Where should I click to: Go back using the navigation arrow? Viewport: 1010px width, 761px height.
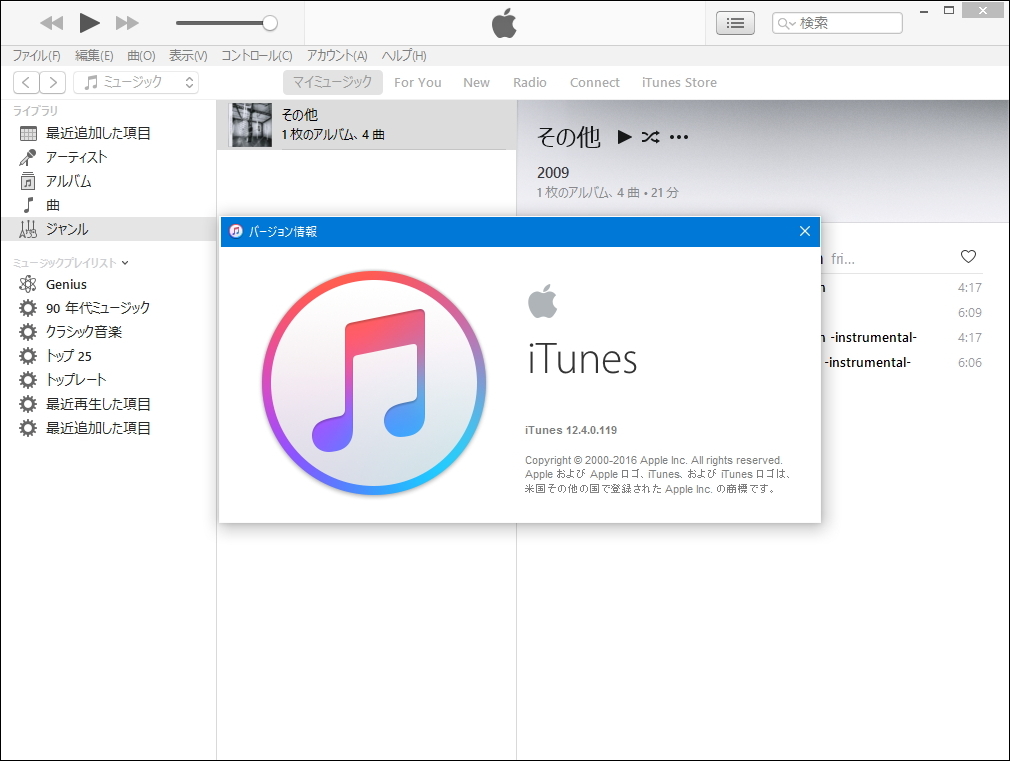[x=26, y=83]
